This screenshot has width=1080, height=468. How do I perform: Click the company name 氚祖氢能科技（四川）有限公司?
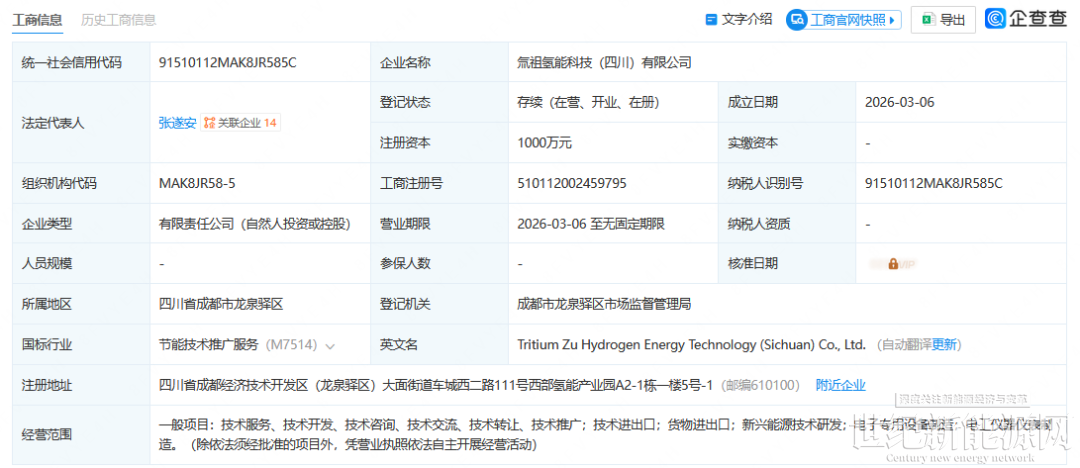click(604, 62)
